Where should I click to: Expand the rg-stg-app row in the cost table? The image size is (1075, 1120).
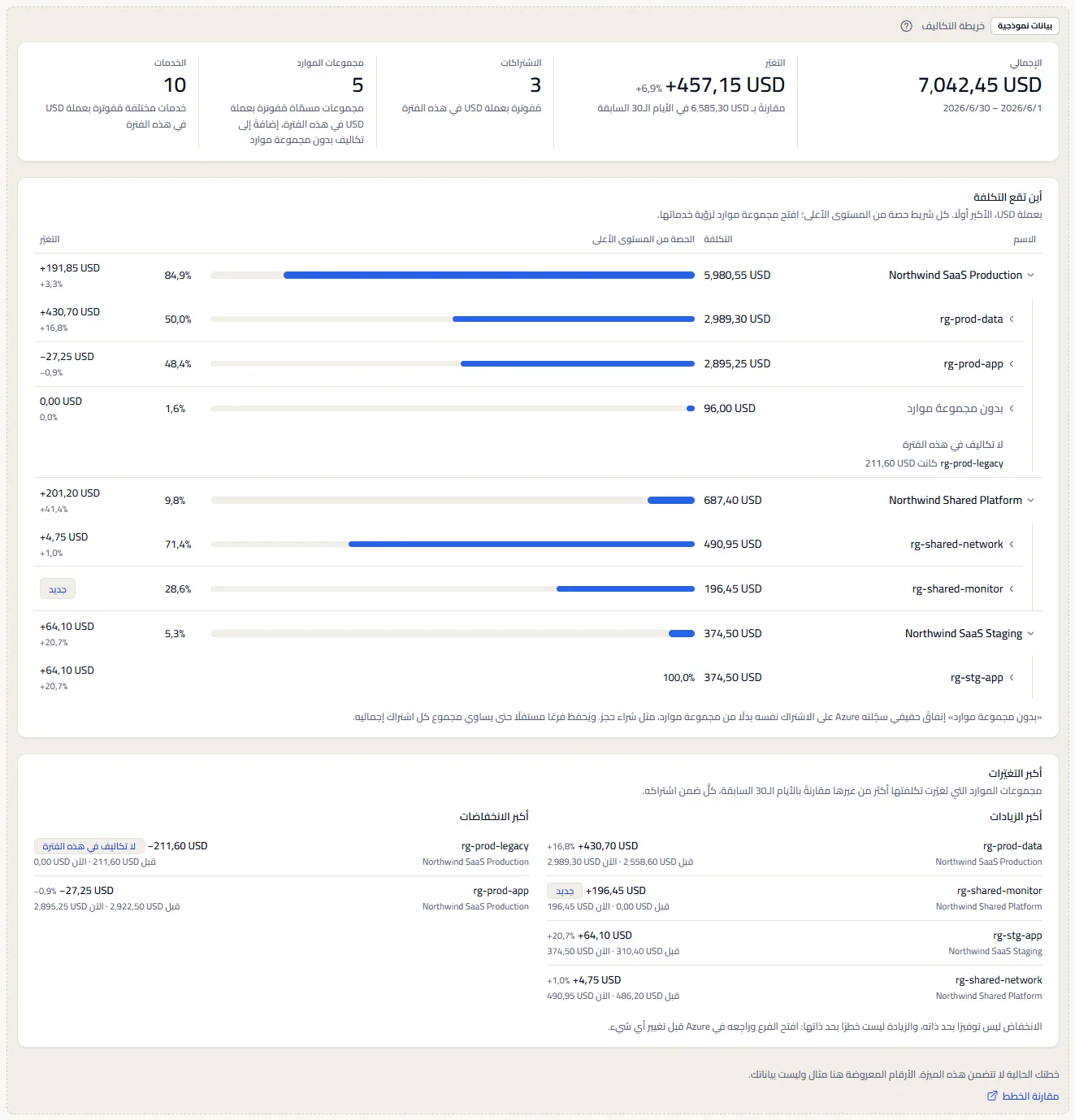coord(1012,678)
